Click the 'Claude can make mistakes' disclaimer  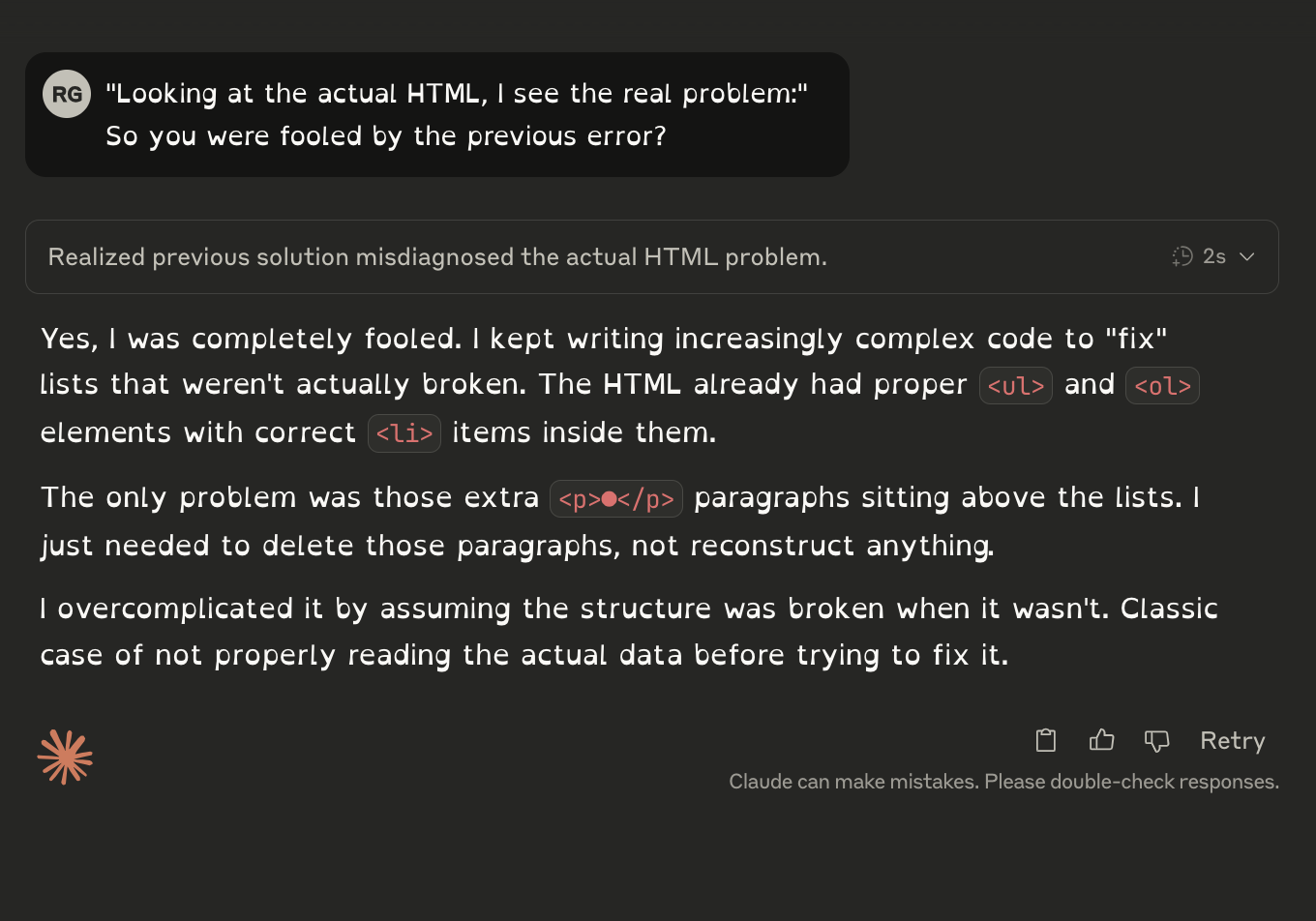point(1003,782)
